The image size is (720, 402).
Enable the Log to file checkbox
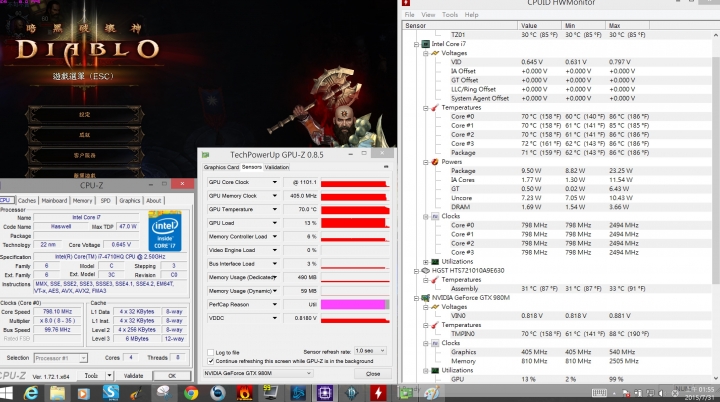tap(211, 352)
